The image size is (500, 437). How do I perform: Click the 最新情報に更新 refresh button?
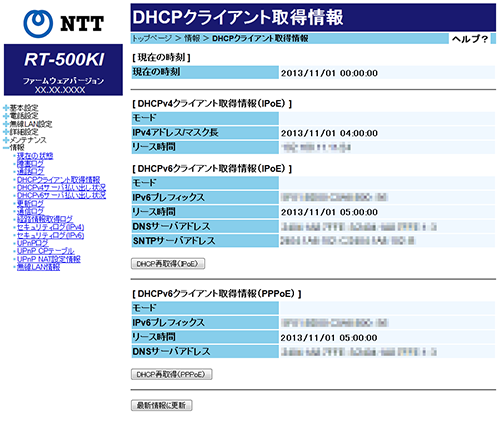(161, 405)
